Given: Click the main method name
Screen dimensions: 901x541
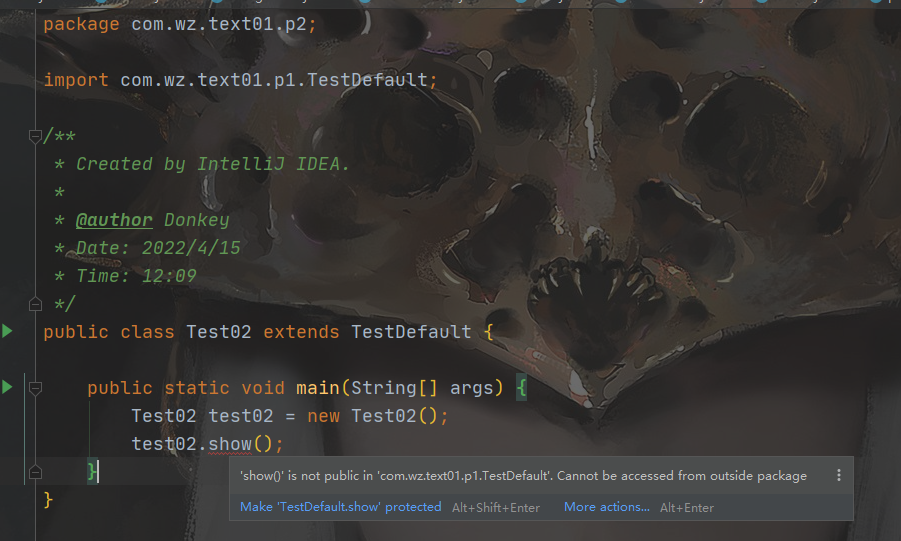Looking at the screenshot, I should (x=318, y=388).
